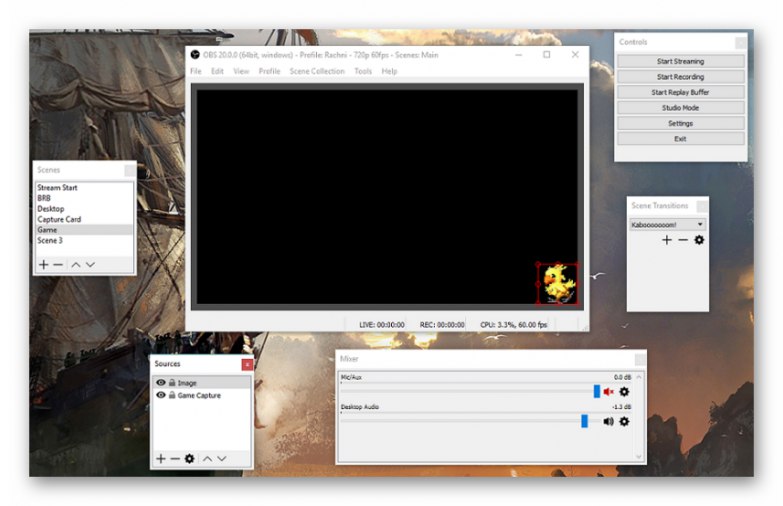Open the Edit menu
783x506 pixels.
(217, 71)
